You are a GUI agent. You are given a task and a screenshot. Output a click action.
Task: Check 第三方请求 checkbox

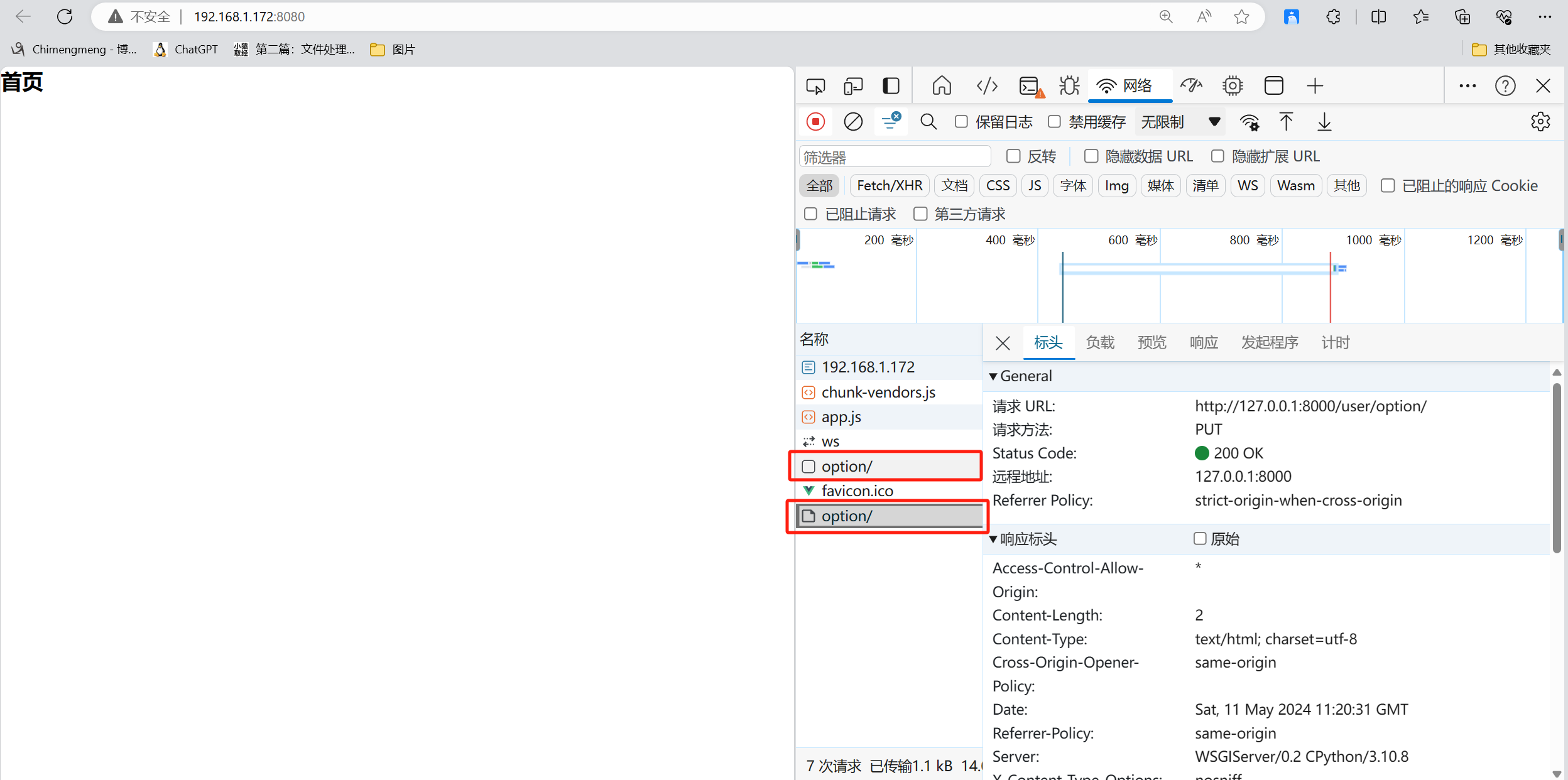pyautogui.click(x=920, y=214)
